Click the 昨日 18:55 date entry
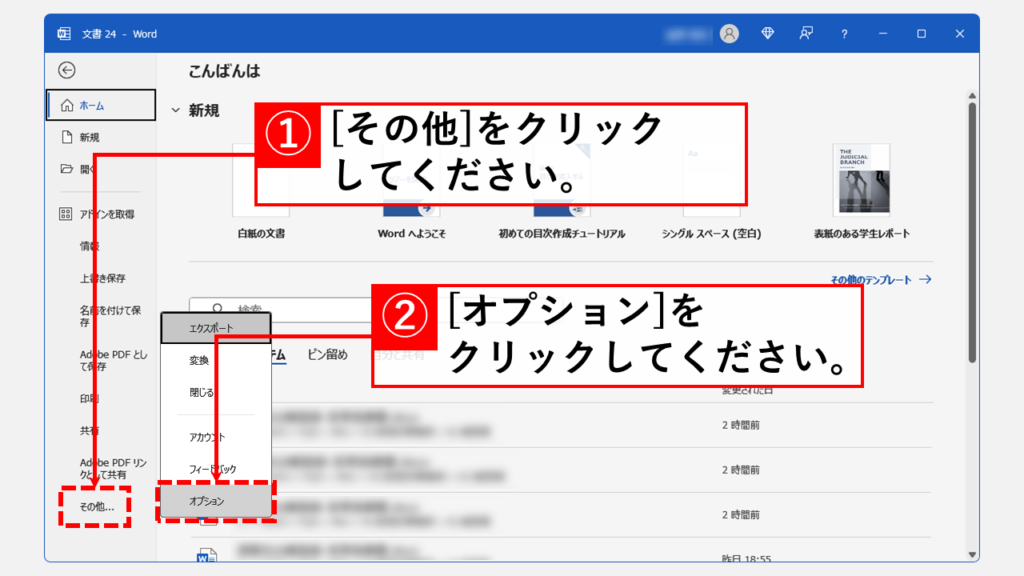 [746, 558]
